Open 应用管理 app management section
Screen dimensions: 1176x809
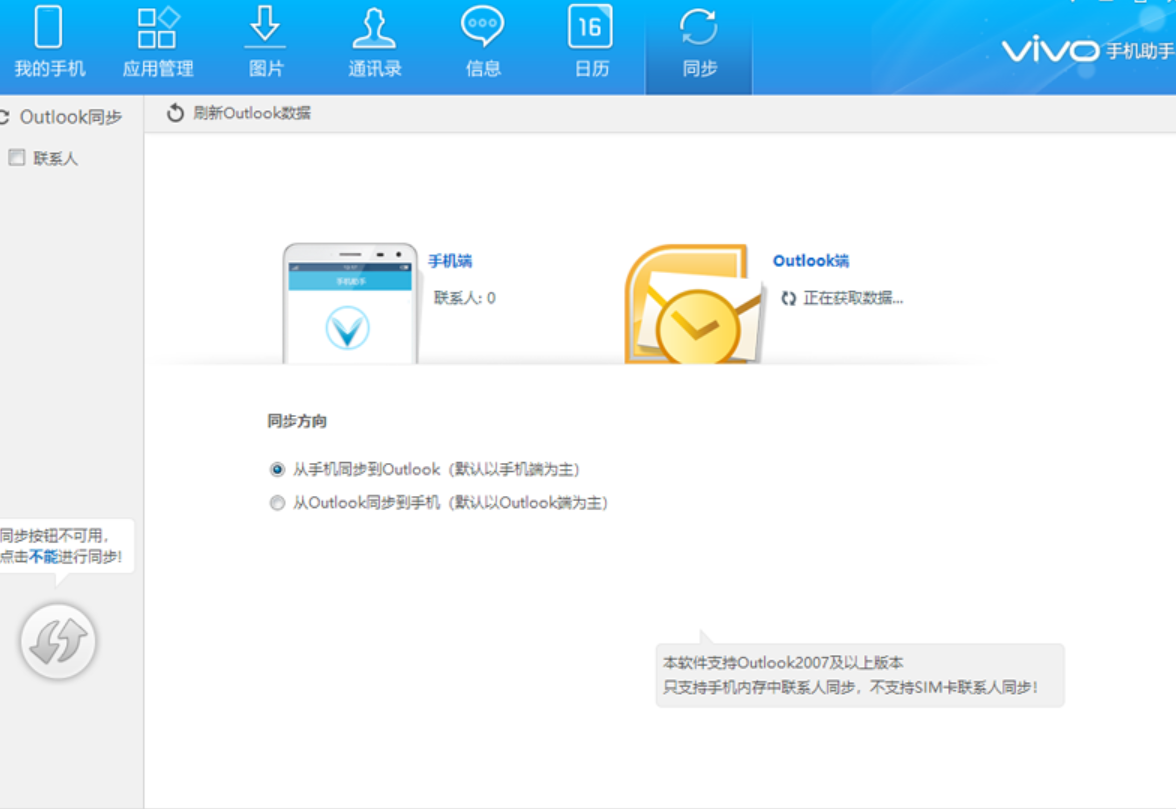coord(158,43)
